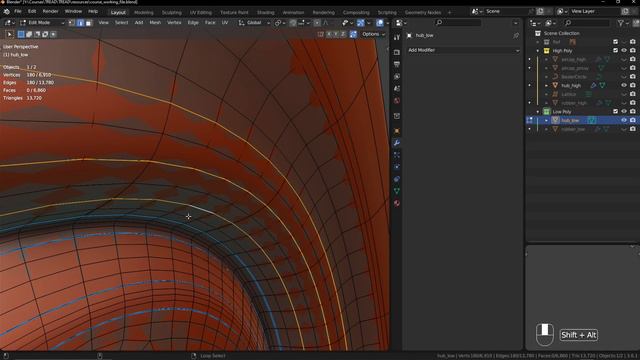Screen dimensions: 640x360
Task: Collapse the High Poly collection
Action: click(x=538, y=51)
